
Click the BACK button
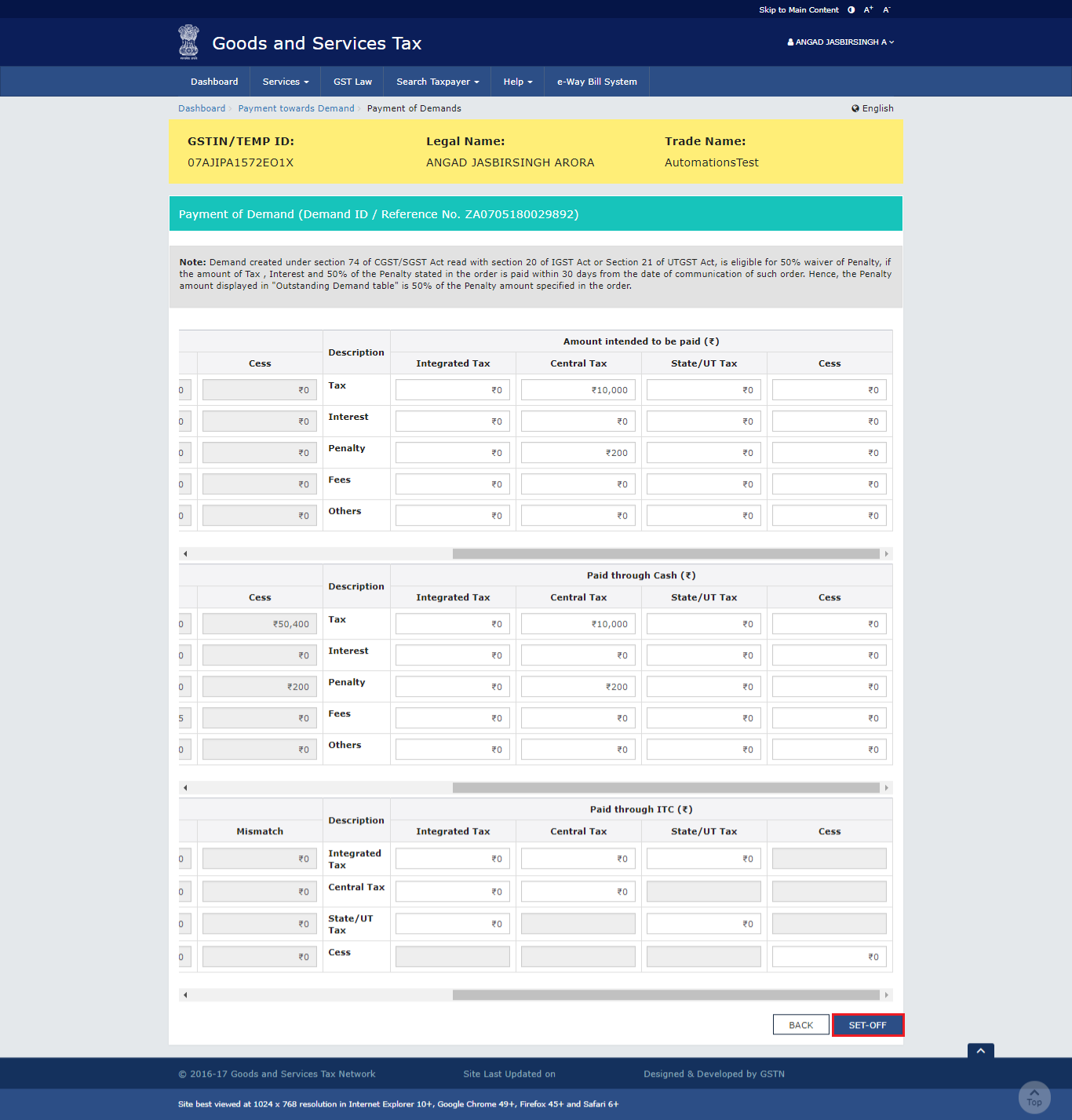800,1024
